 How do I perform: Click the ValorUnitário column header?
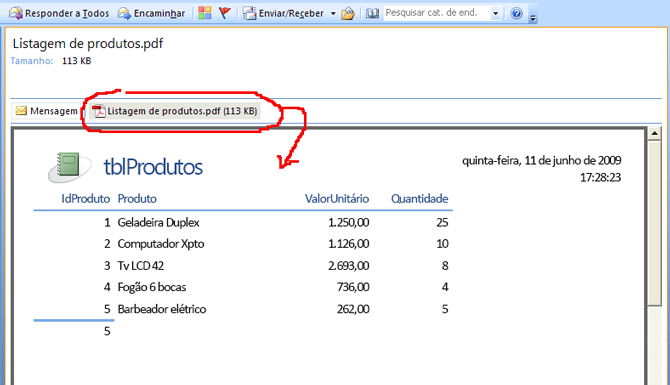(x=337, y=199)
